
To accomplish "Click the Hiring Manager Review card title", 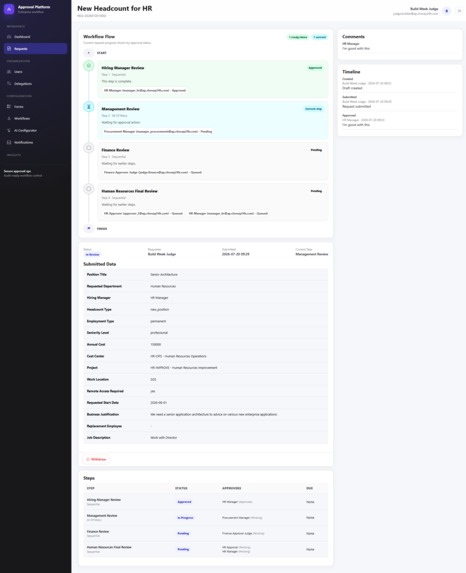I will click(x=123, y=68).
